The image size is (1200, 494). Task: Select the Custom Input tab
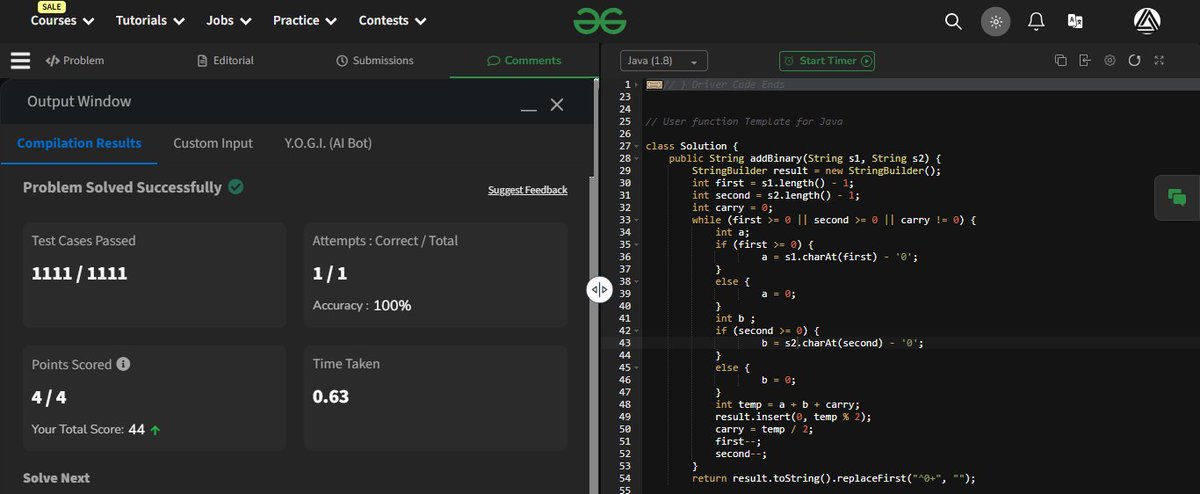coord(213,143)
